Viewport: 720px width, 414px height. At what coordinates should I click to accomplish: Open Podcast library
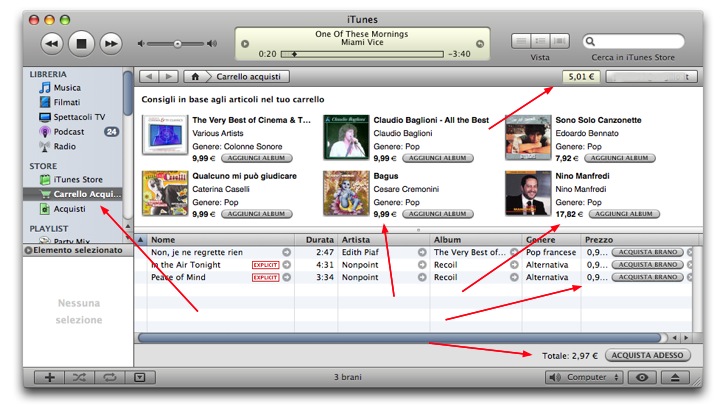coord(69,132)
